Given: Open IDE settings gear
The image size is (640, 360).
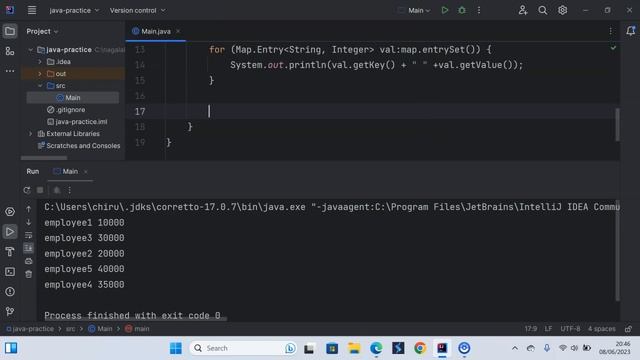Looking at the screenshot, I should coord(562,10).
